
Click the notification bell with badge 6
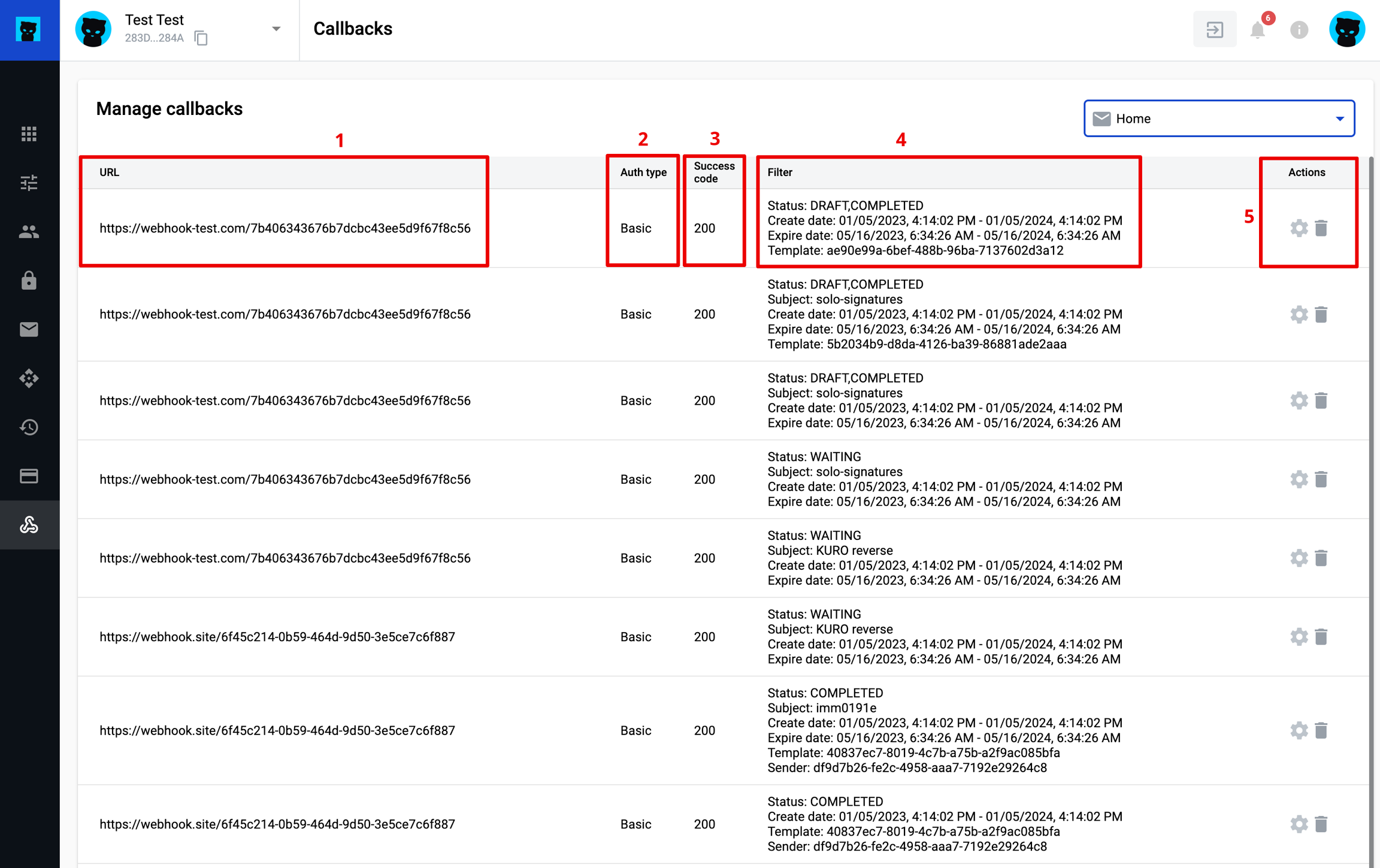pyautogui.click(x=1257, y=29)
